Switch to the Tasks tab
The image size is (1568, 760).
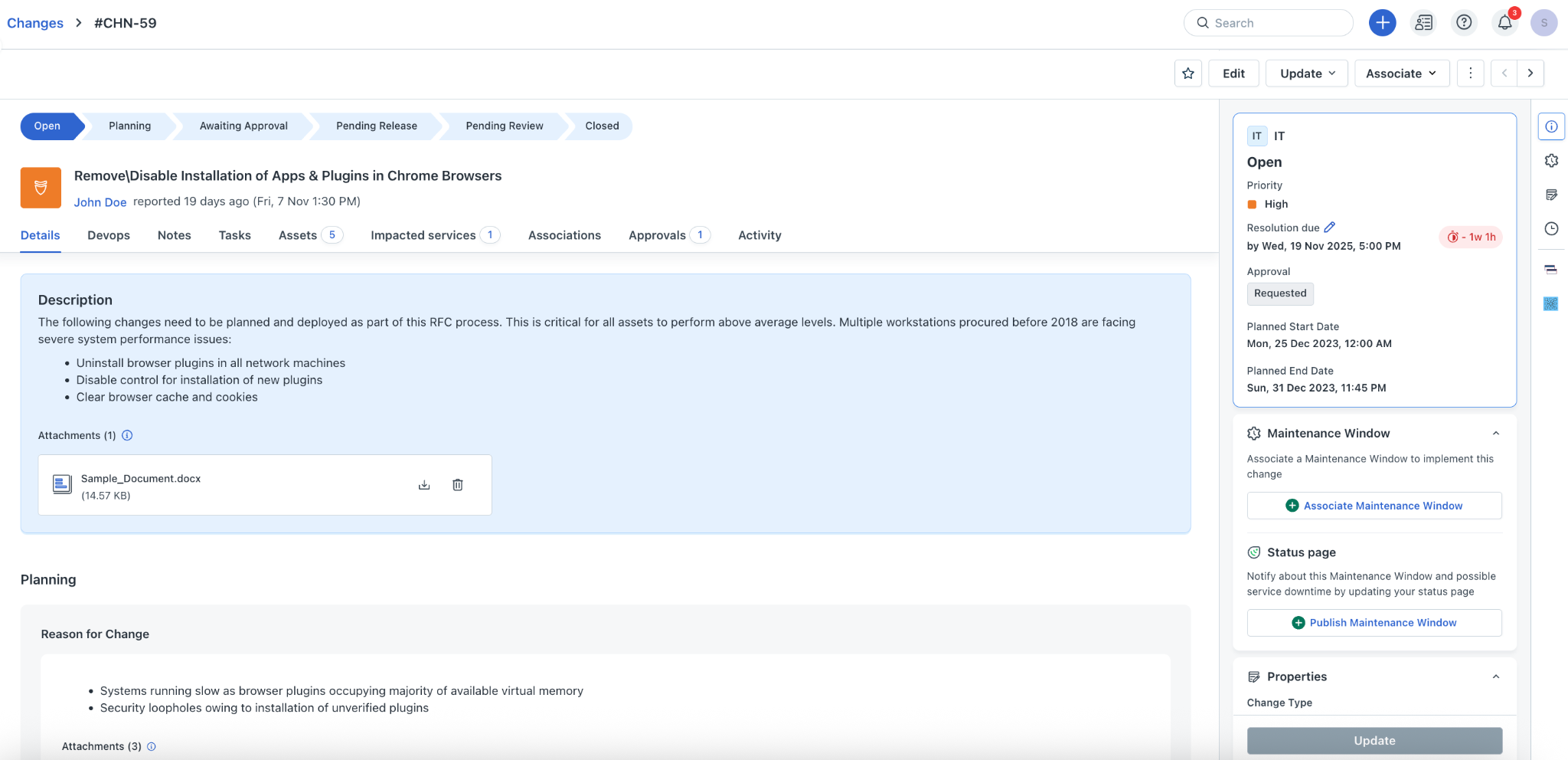click(x=235, y=235)
